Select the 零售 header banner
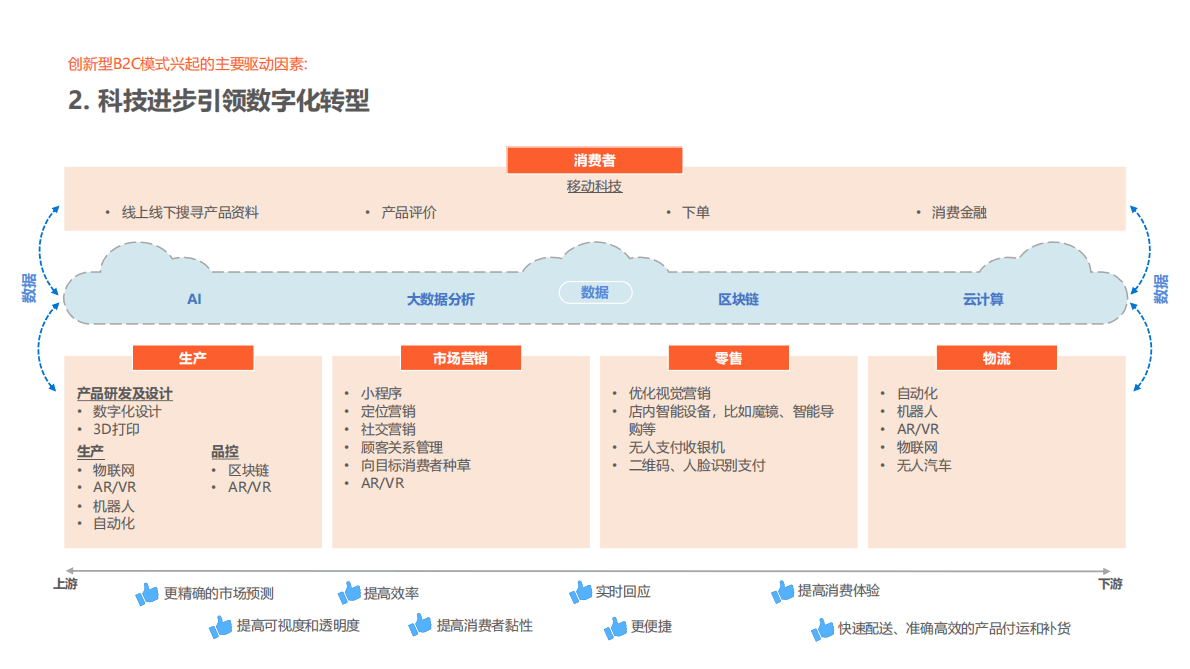This screenshot has width=1190, height=669. pos(727,357)
